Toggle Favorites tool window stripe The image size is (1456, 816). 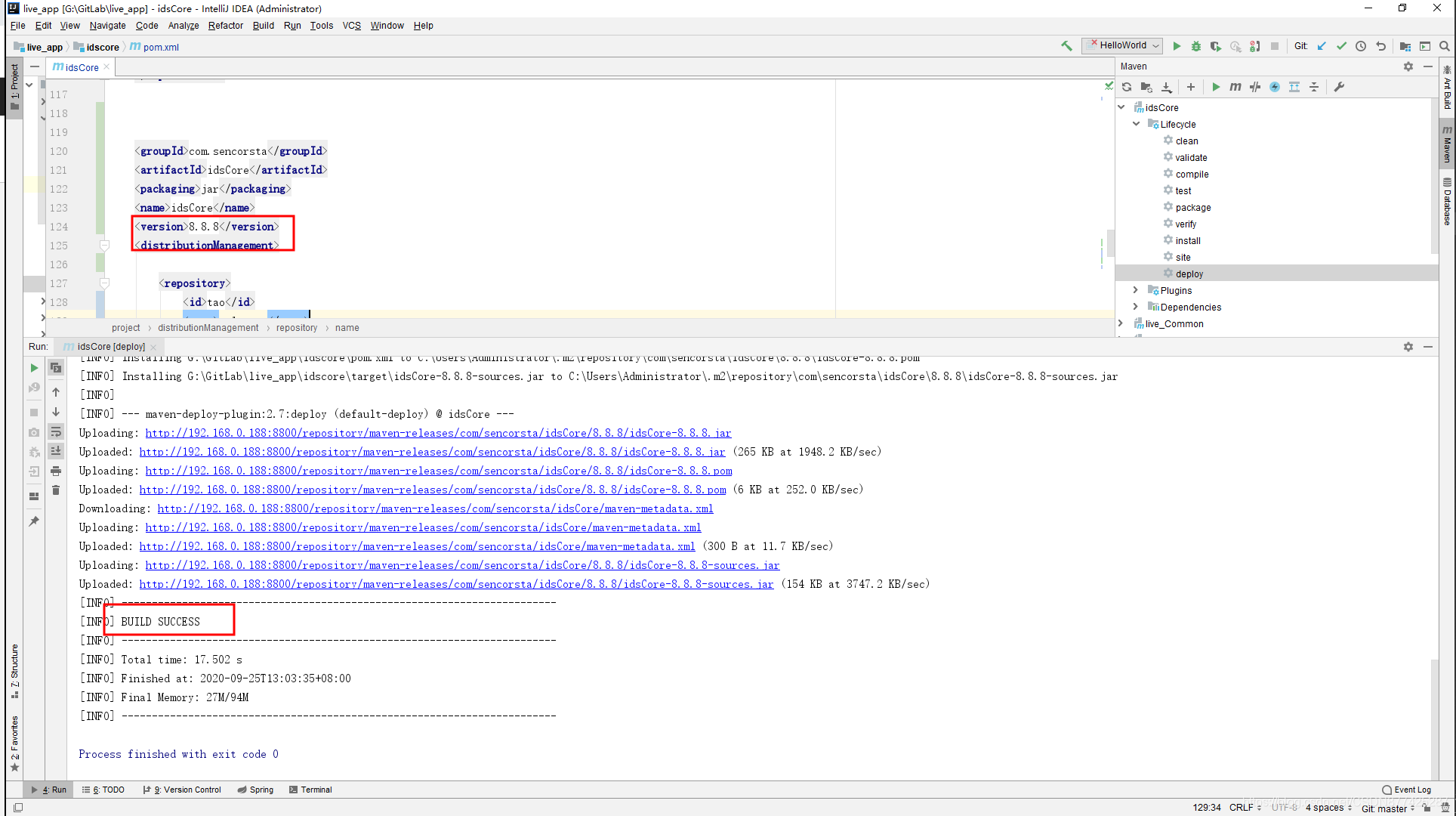coord(14,744)
